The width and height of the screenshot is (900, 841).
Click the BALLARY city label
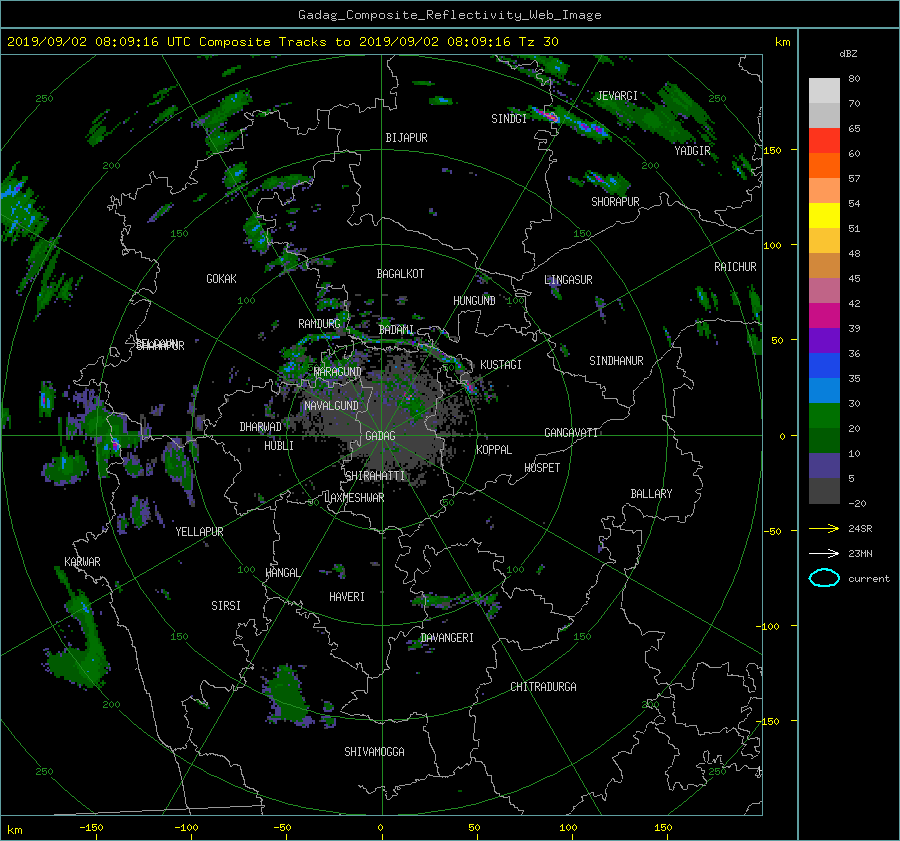651,494
